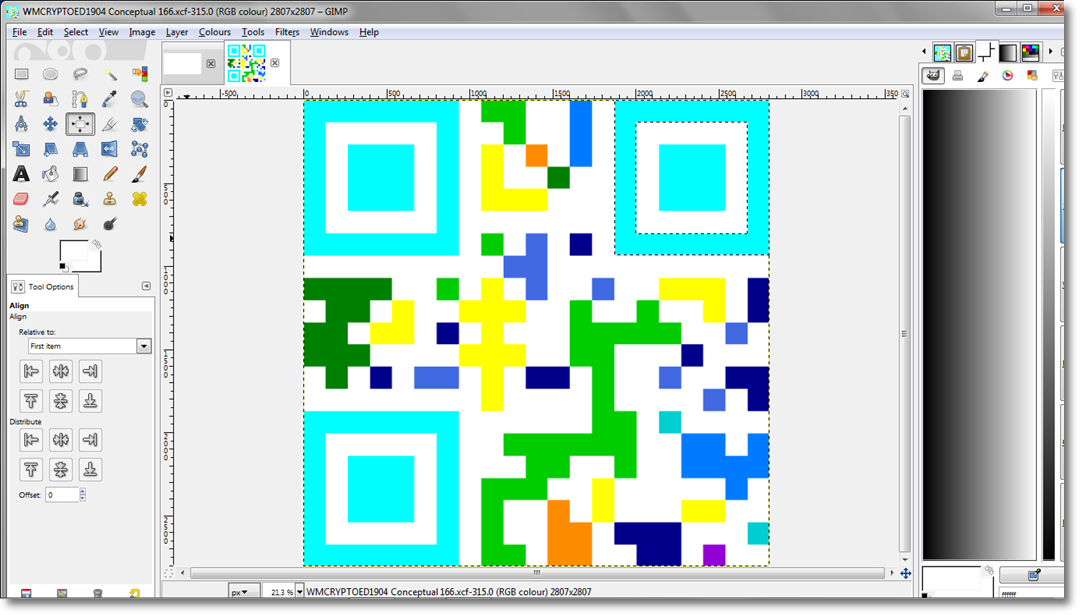Open the File menu
This screenshot has height=615, width=1080.
[19, 32]
